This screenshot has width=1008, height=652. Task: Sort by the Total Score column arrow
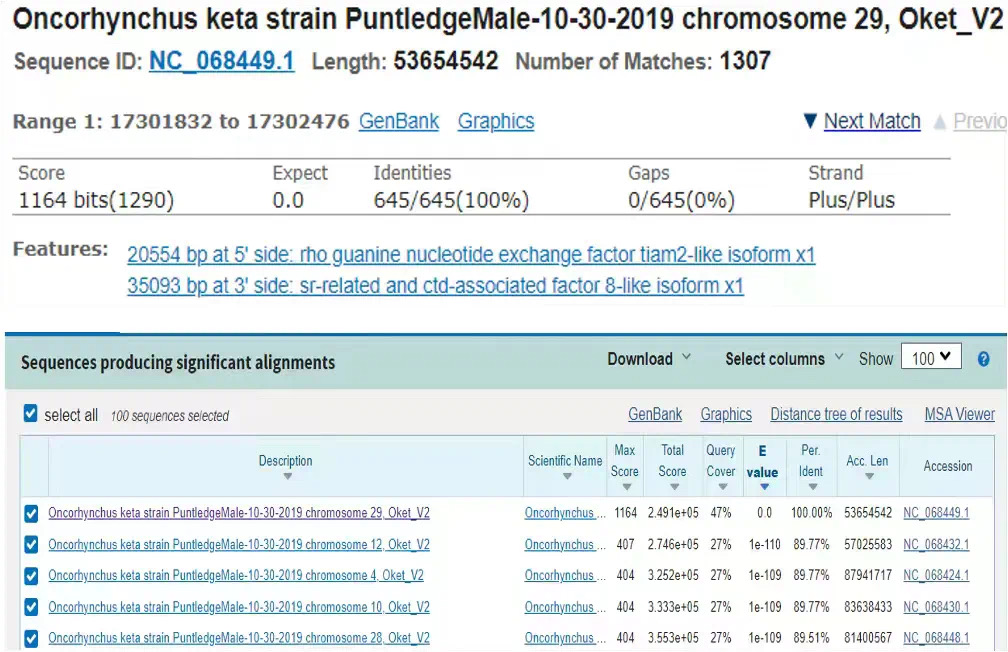click(674, 487)
